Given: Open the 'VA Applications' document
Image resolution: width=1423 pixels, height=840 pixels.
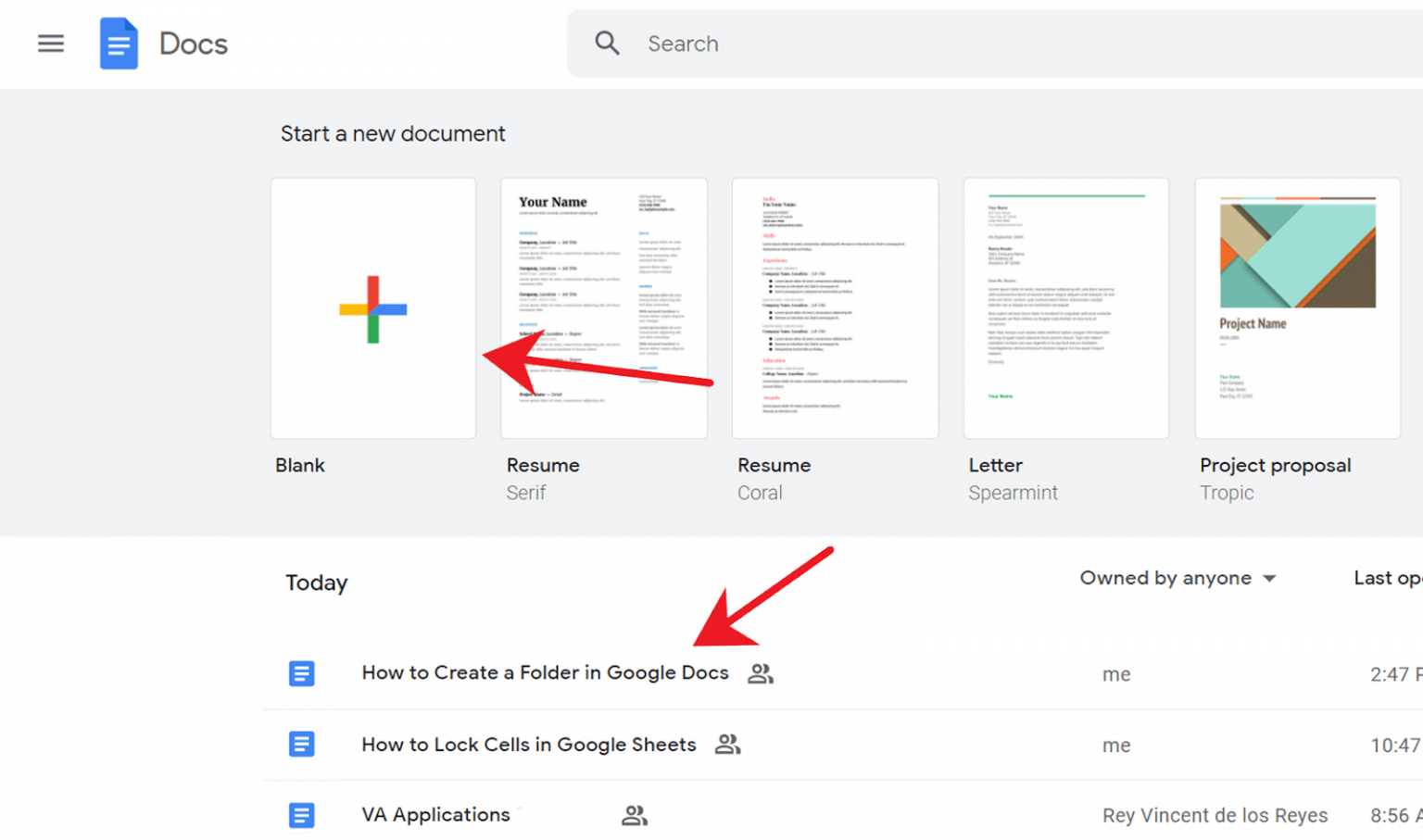Looking at the screenshot, I should (x=435, y=815).
